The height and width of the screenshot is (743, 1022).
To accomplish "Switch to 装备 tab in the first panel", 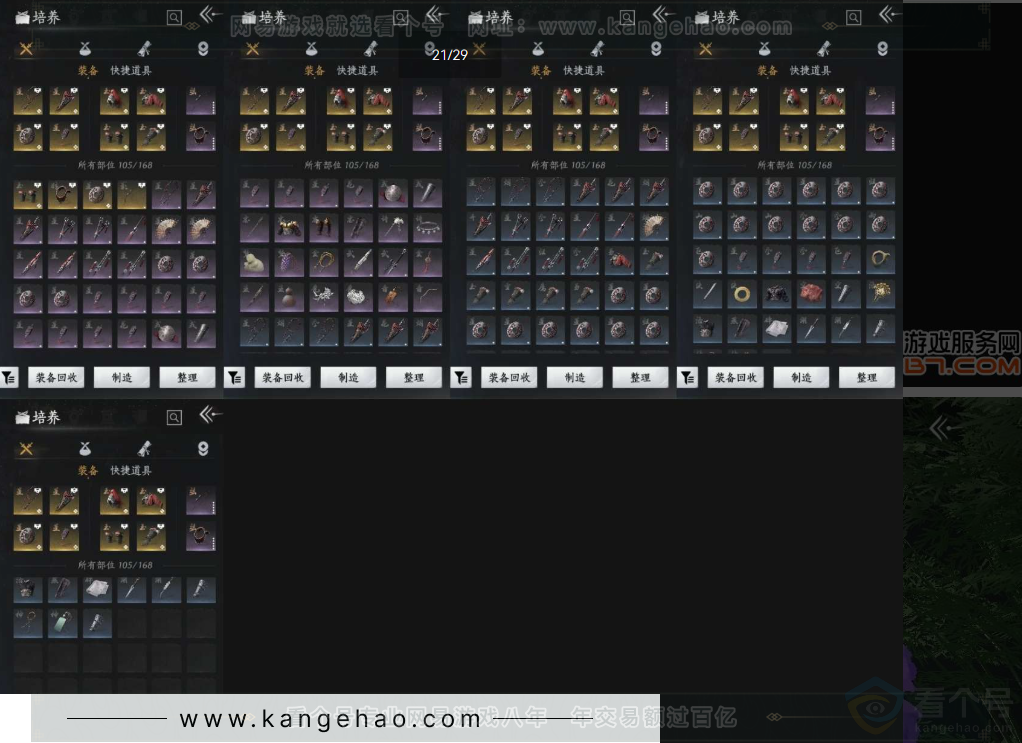I will click(88, 70).
